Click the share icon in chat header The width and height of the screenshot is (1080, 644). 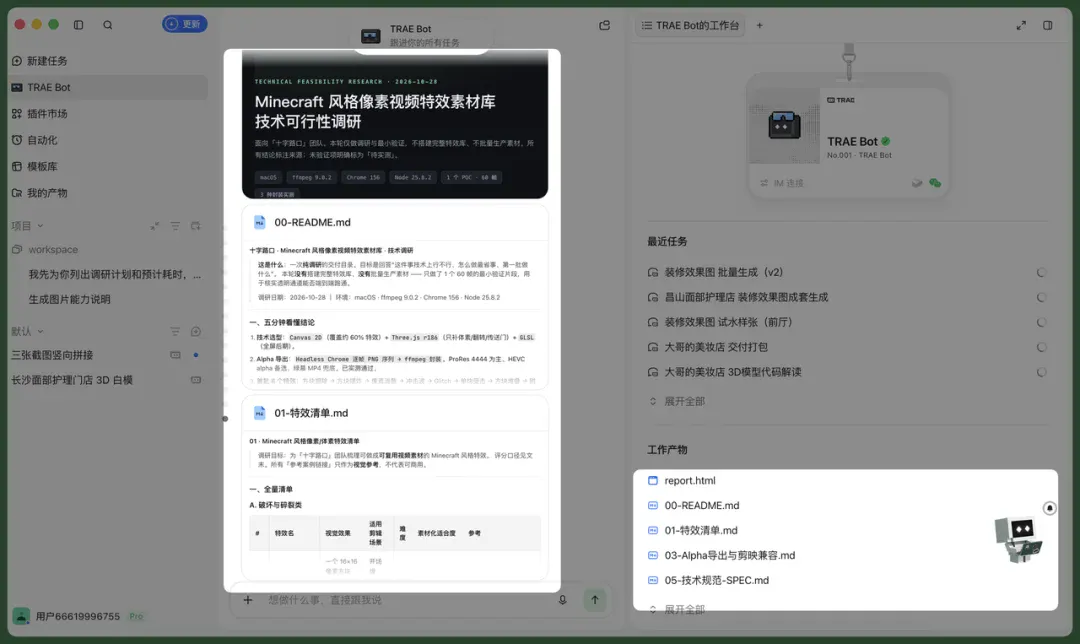click(605, 25)
